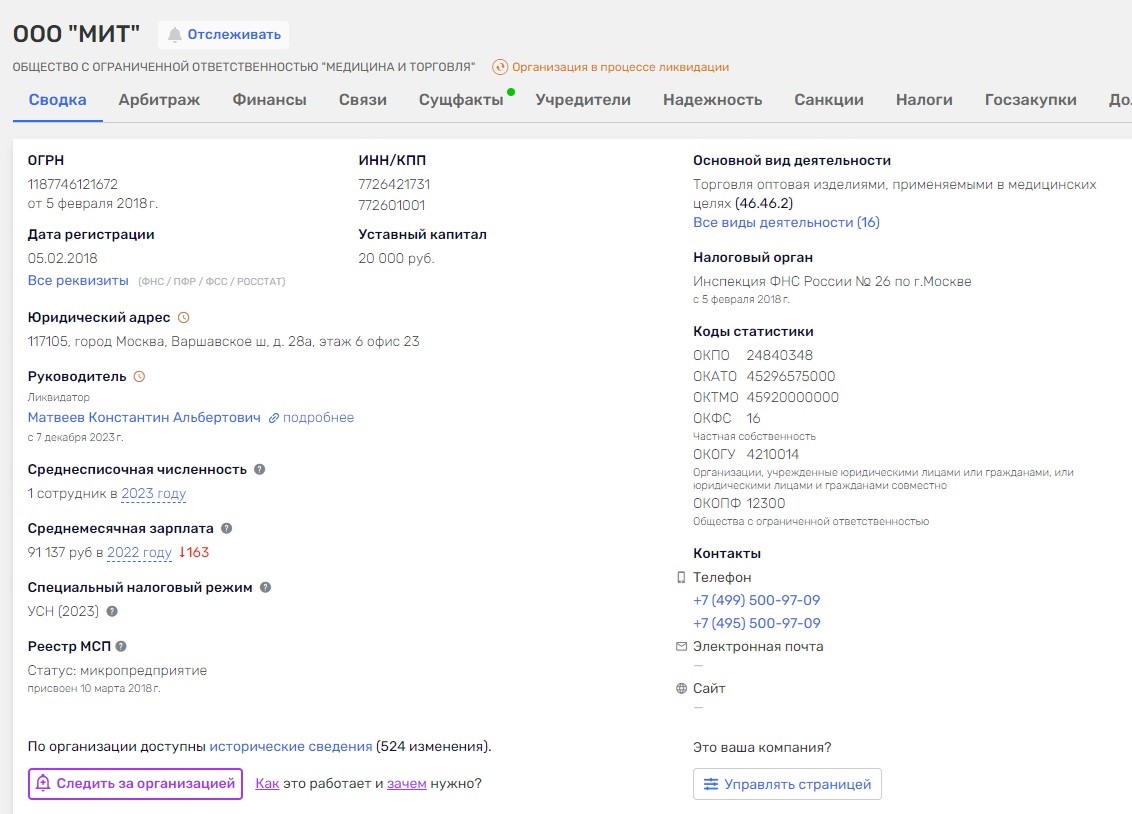This screenshot has height=814, width=1132.
Task: Click the Следить за организацией button
Action: click(136, 784)
